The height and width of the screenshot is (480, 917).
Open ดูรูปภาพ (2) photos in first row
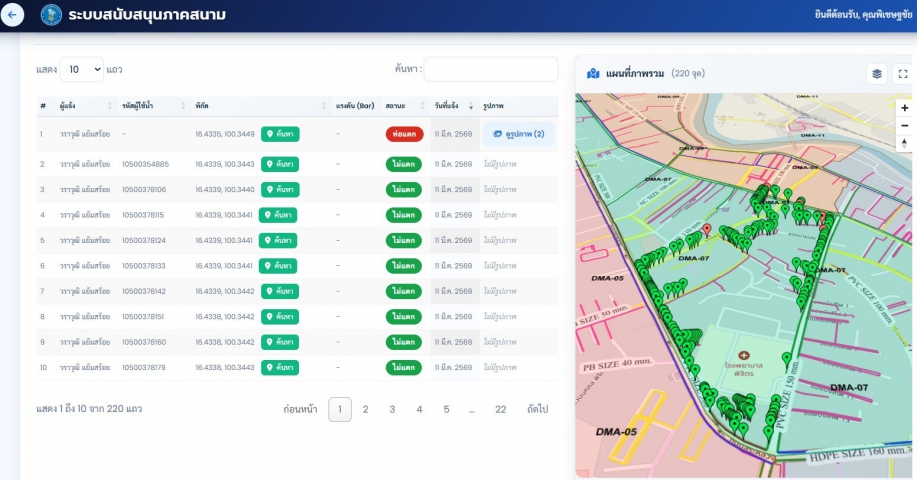pos(518,134)
